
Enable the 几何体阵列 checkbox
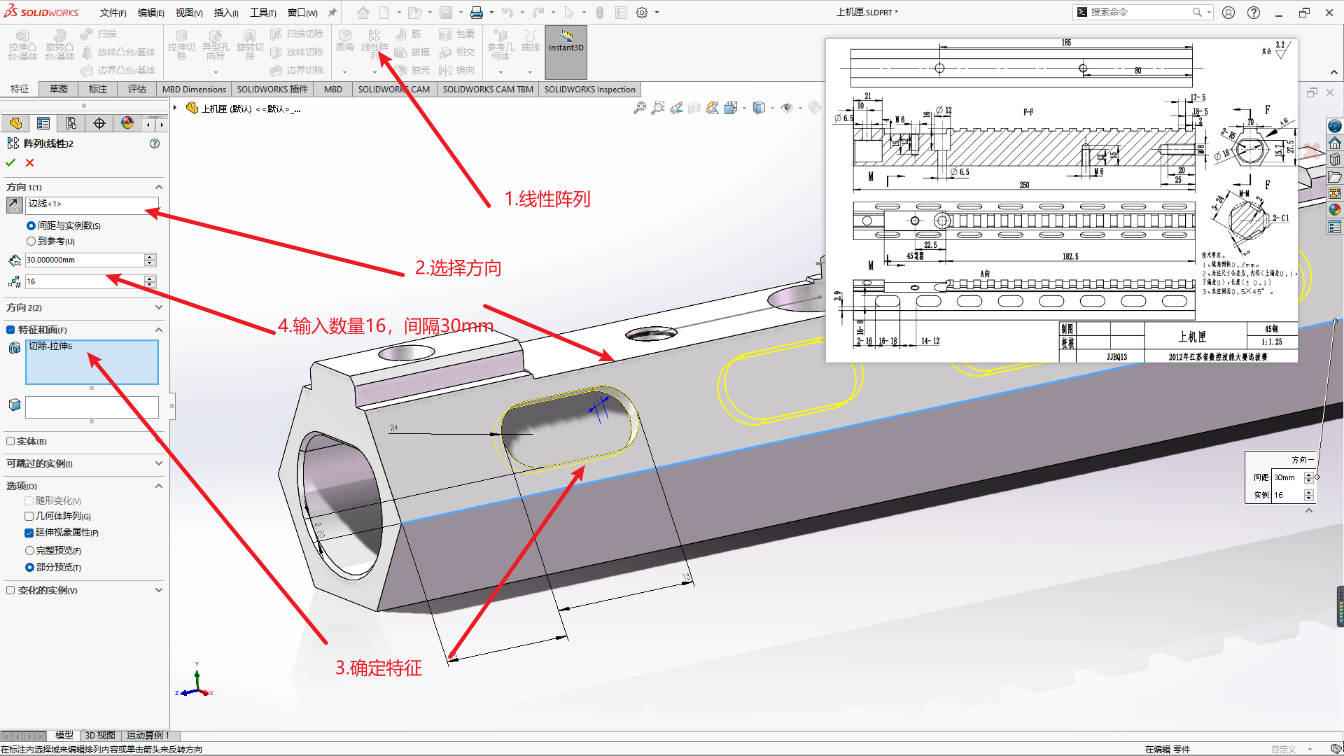(29, 516)
